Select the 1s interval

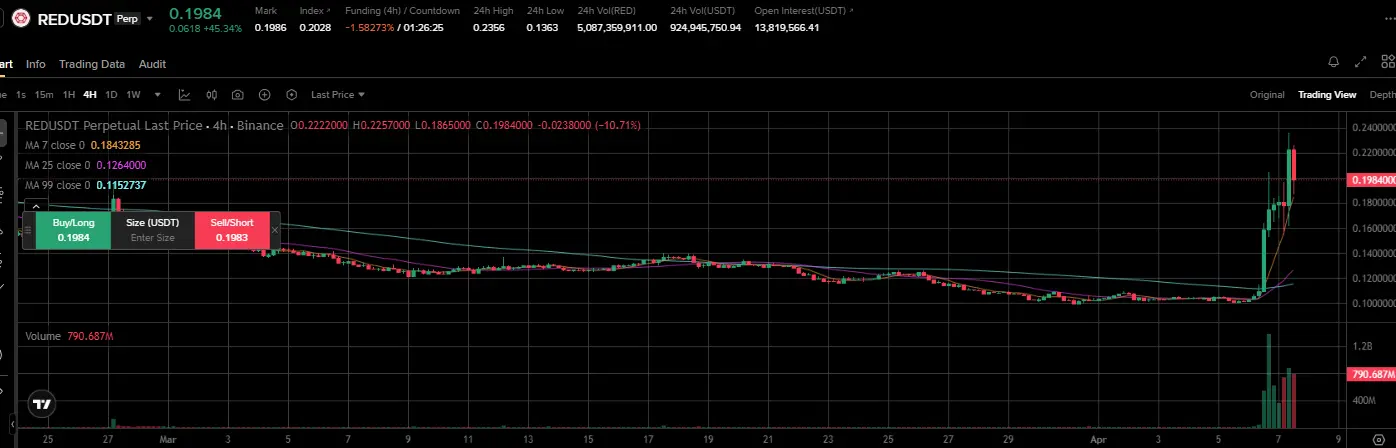[21, 95]
